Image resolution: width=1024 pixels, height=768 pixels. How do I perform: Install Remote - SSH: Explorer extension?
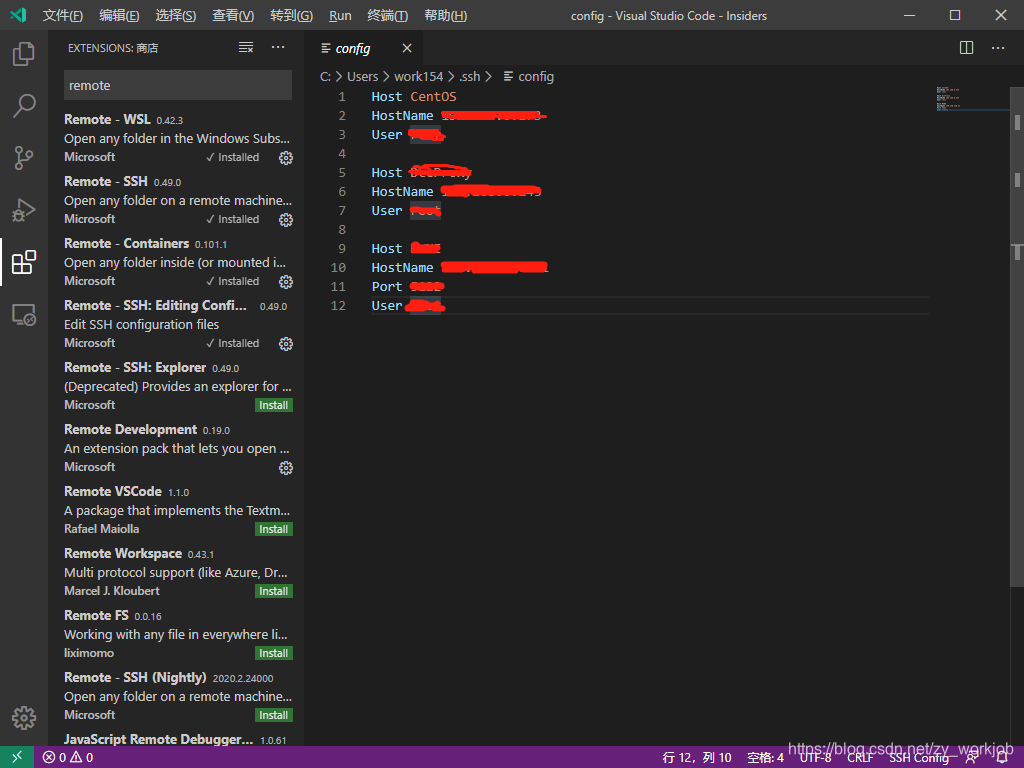(x=274, y=406)
